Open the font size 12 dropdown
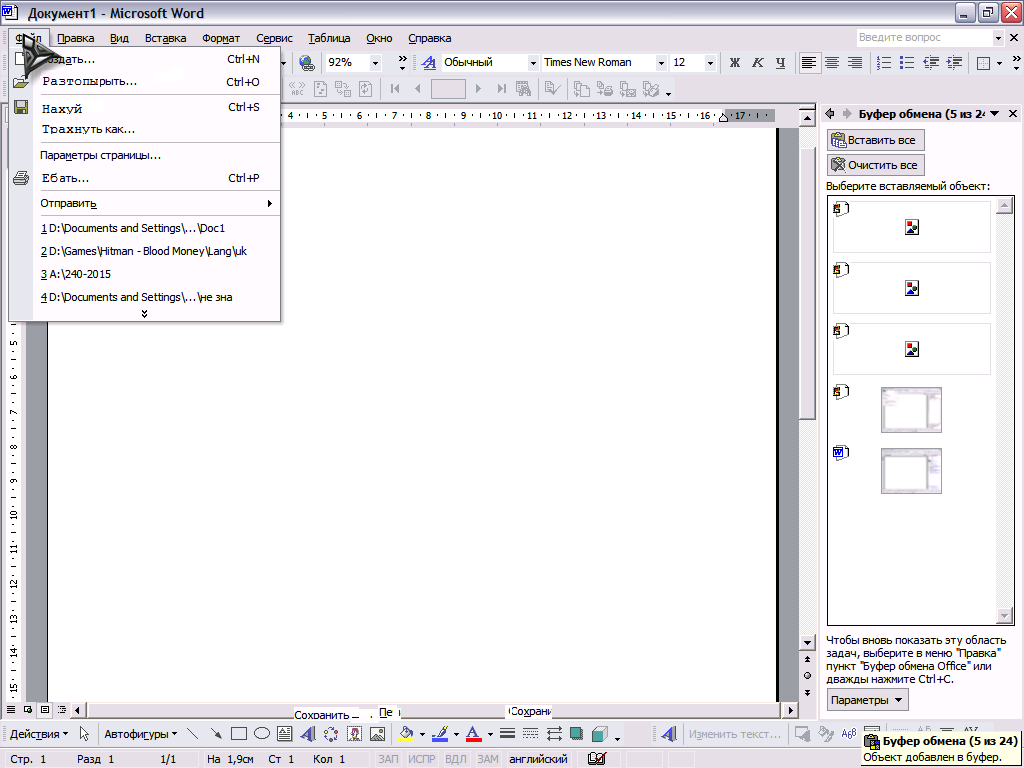The width and height of the screenshot is (1024, 768). pyautogui.click(x=710, y=63)
